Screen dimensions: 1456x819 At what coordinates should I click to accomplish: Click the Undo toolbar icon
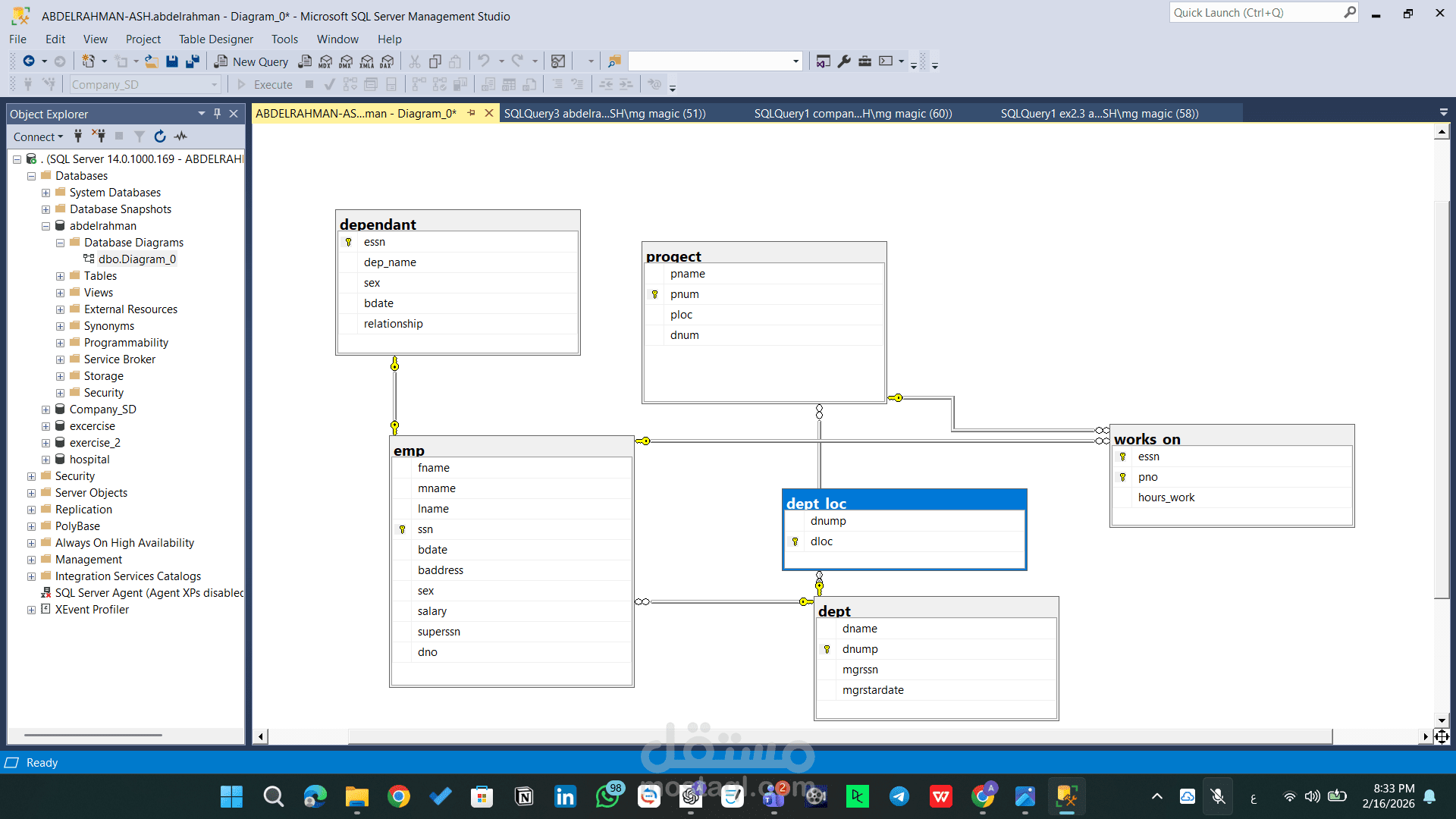pyautogui.click(x=484, y=61)
